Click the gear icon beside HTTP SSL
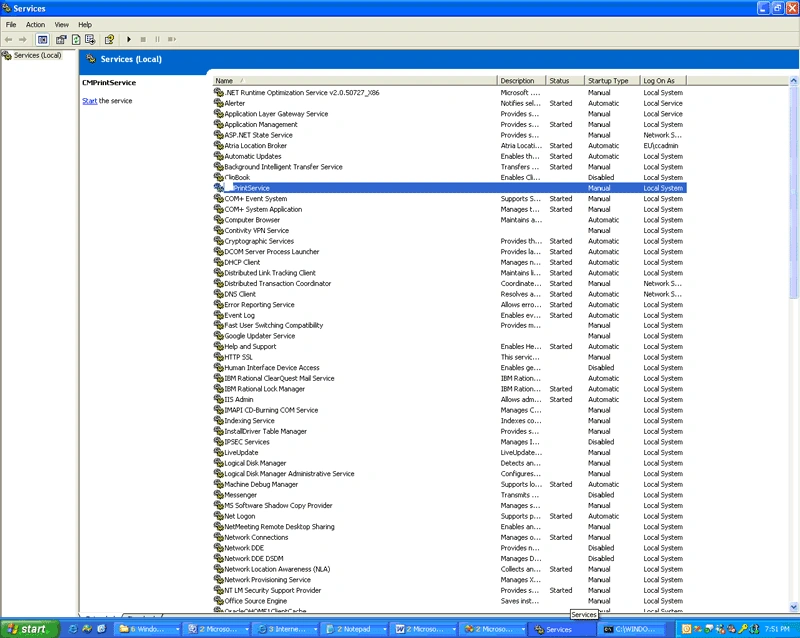The width and height of the screenshot is (800, 638). tap(218, 357)
